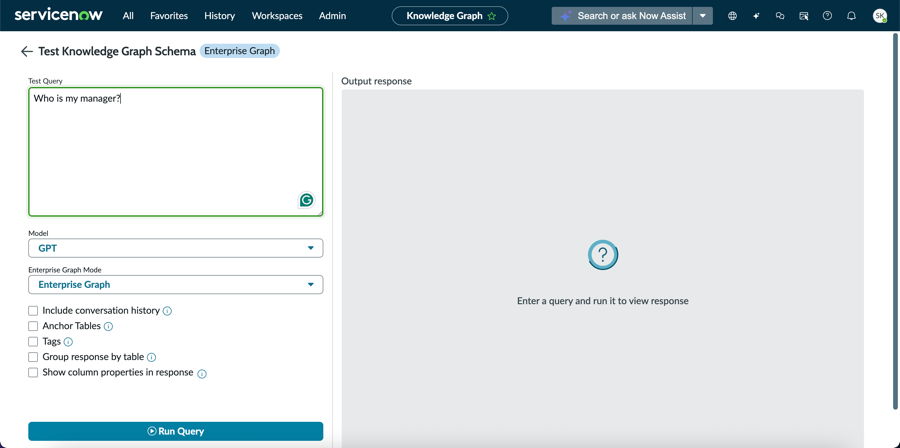Click the Run Query button
Screen dimensions: 900x448
[176, 431]
